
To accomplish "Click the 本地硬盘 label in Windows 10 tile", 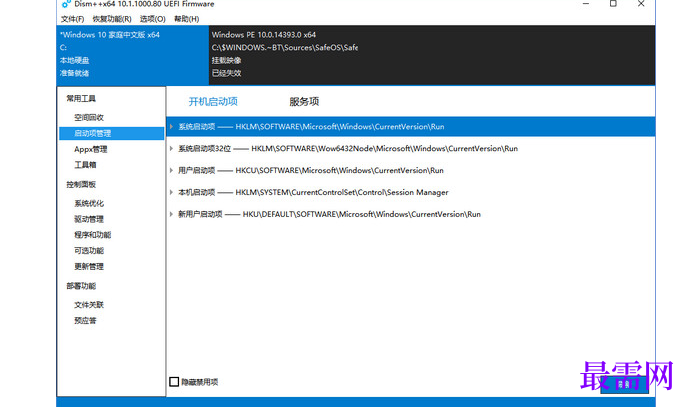I will (x=75, y=60).
